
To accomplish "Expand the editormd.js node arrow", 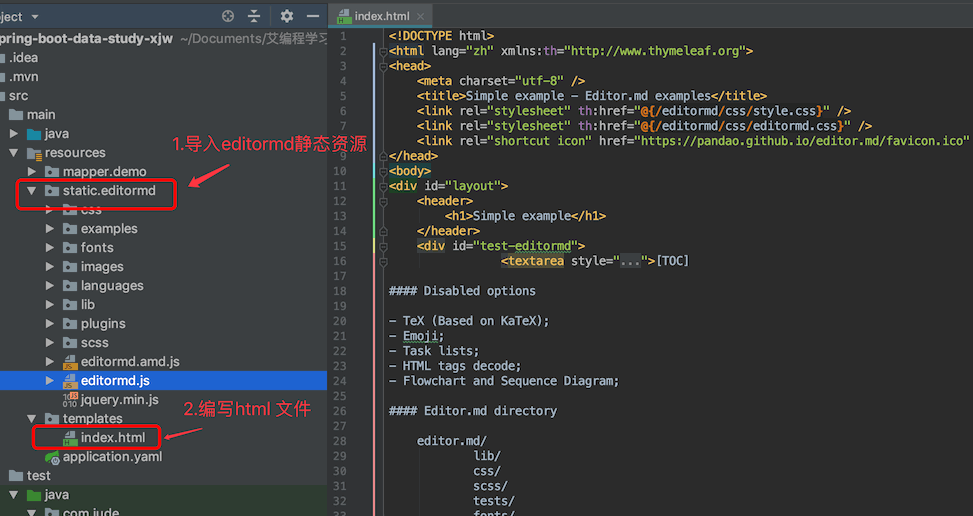I will point(50,381).
